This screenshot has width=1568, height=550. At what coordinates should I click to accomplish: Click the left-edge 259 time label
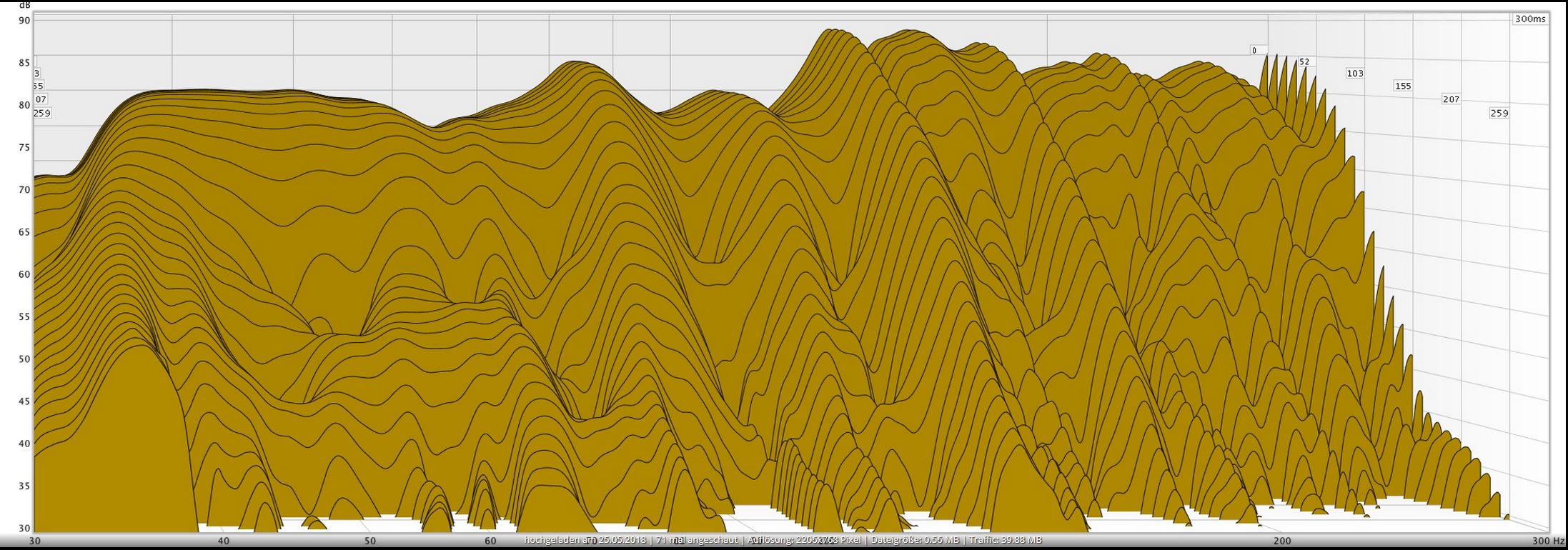[42, 113]
